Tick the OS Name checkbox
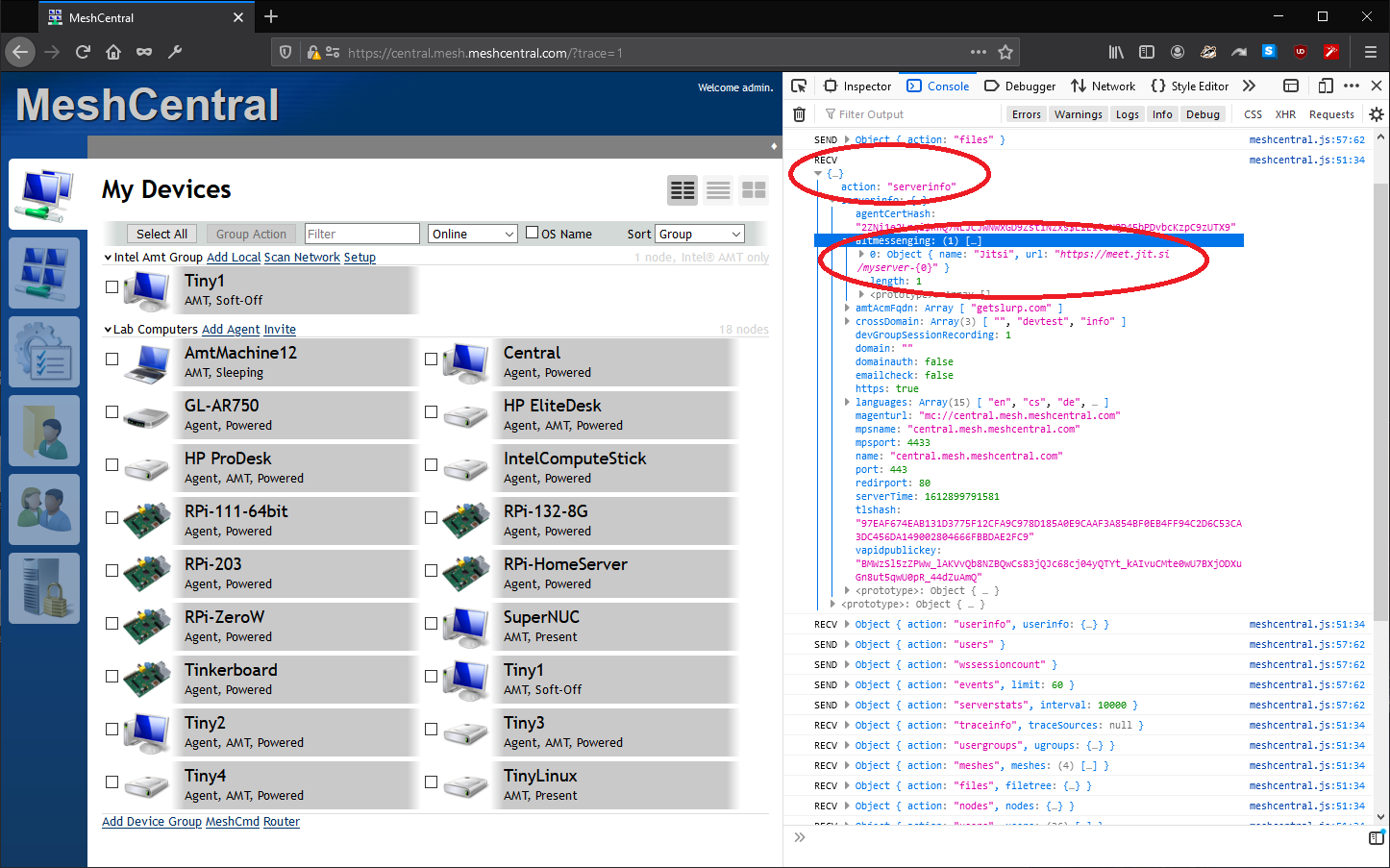This screenshot has width=1390, height=868. pos(533,233)
